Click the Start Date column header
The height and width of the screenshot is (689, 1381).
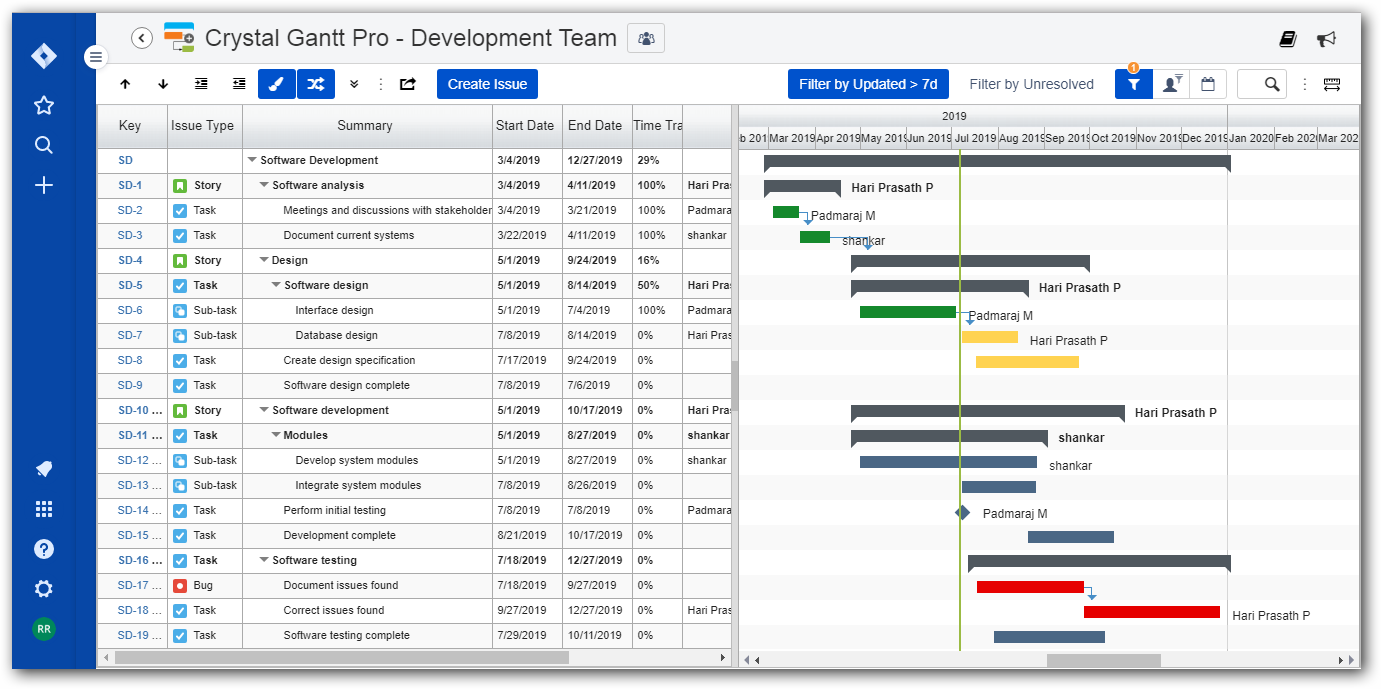(x=527, y=126)
